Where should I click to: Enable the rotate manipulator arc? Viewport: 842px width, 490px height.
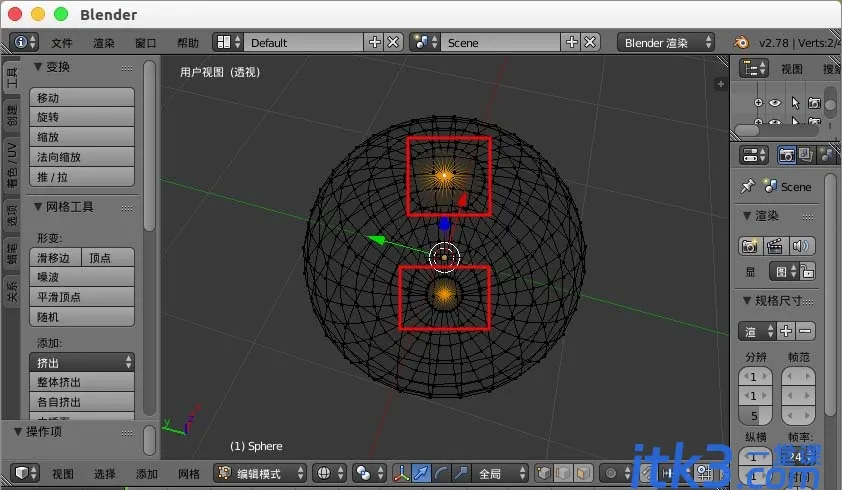(441, 473)
